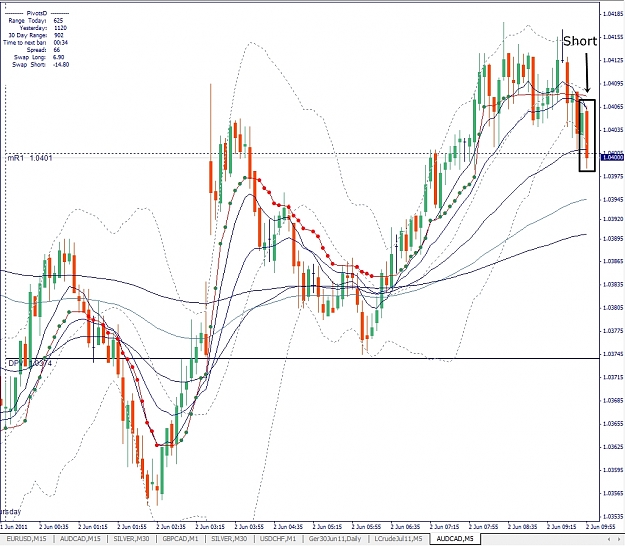Image resolution: width=625 pixels, height=546 pixels.
Task: Click the DPV 1.0374 pivot label
Action: click(30, 363)
